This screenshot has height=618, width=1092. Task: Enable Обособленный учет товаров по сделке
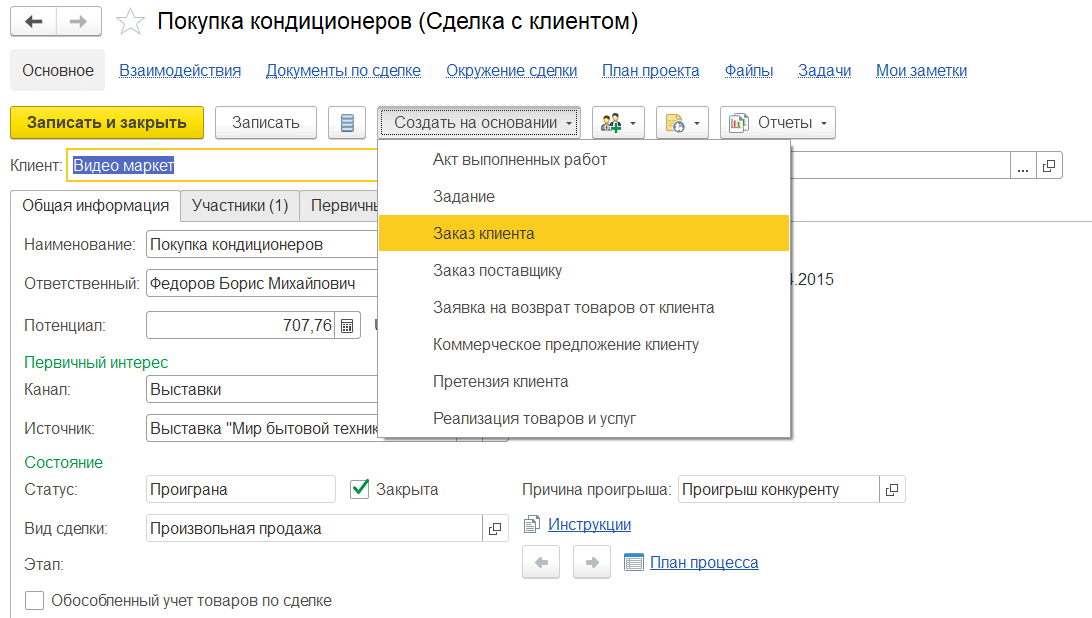(35, 601)
